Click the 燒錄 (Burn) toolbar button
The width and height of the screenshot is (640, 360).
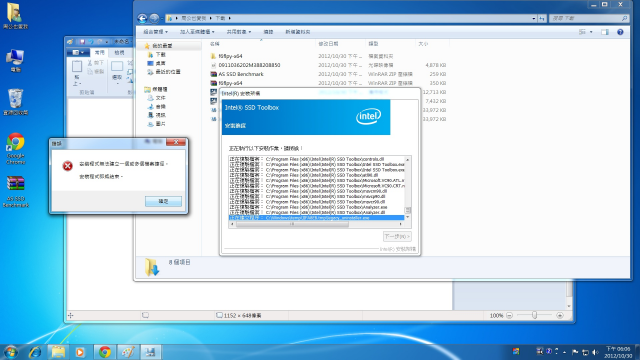(268, 32)
